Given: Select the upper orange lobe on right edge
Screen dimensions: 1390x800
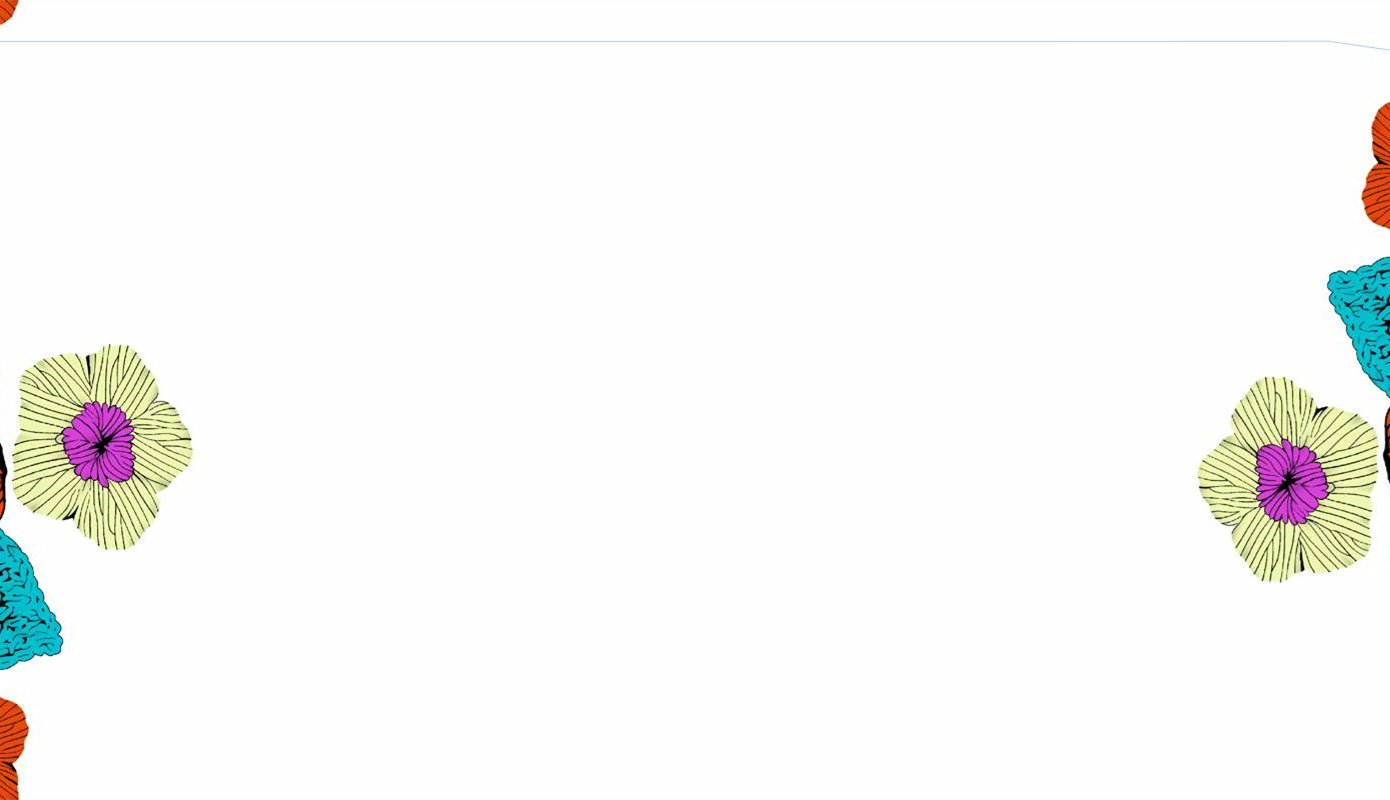Looking at the screenshot, I should click(1381, 132).
